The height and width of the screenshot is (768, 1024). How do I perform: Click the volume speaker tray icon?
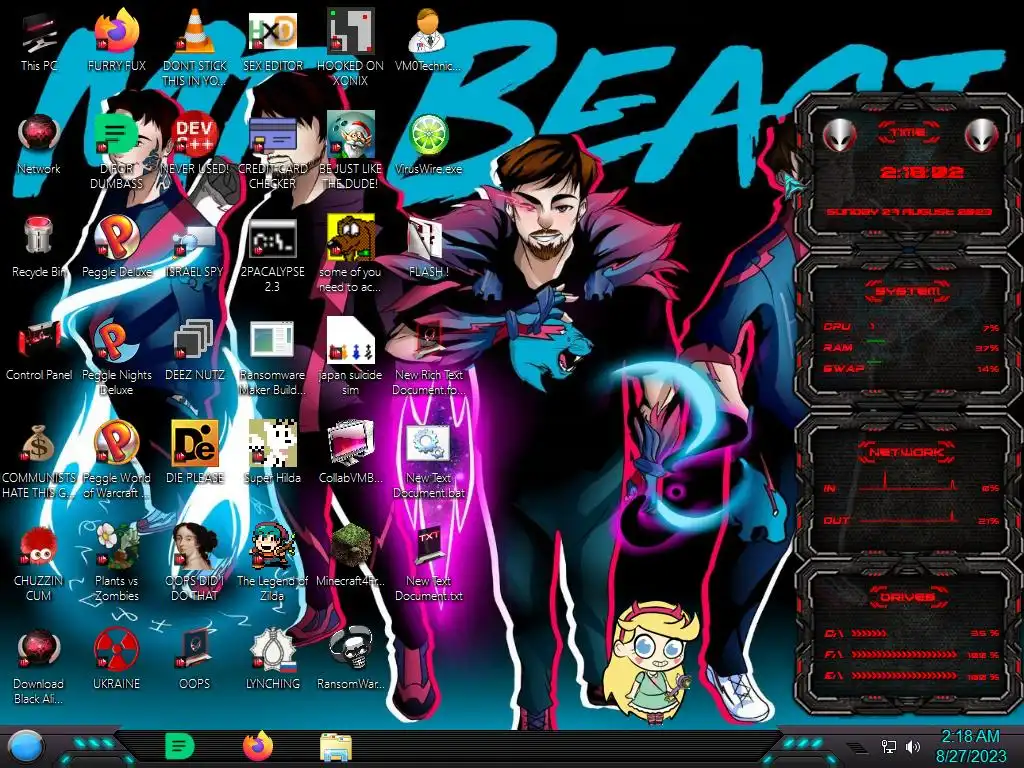pyautogui.click(x=913, y=746)
